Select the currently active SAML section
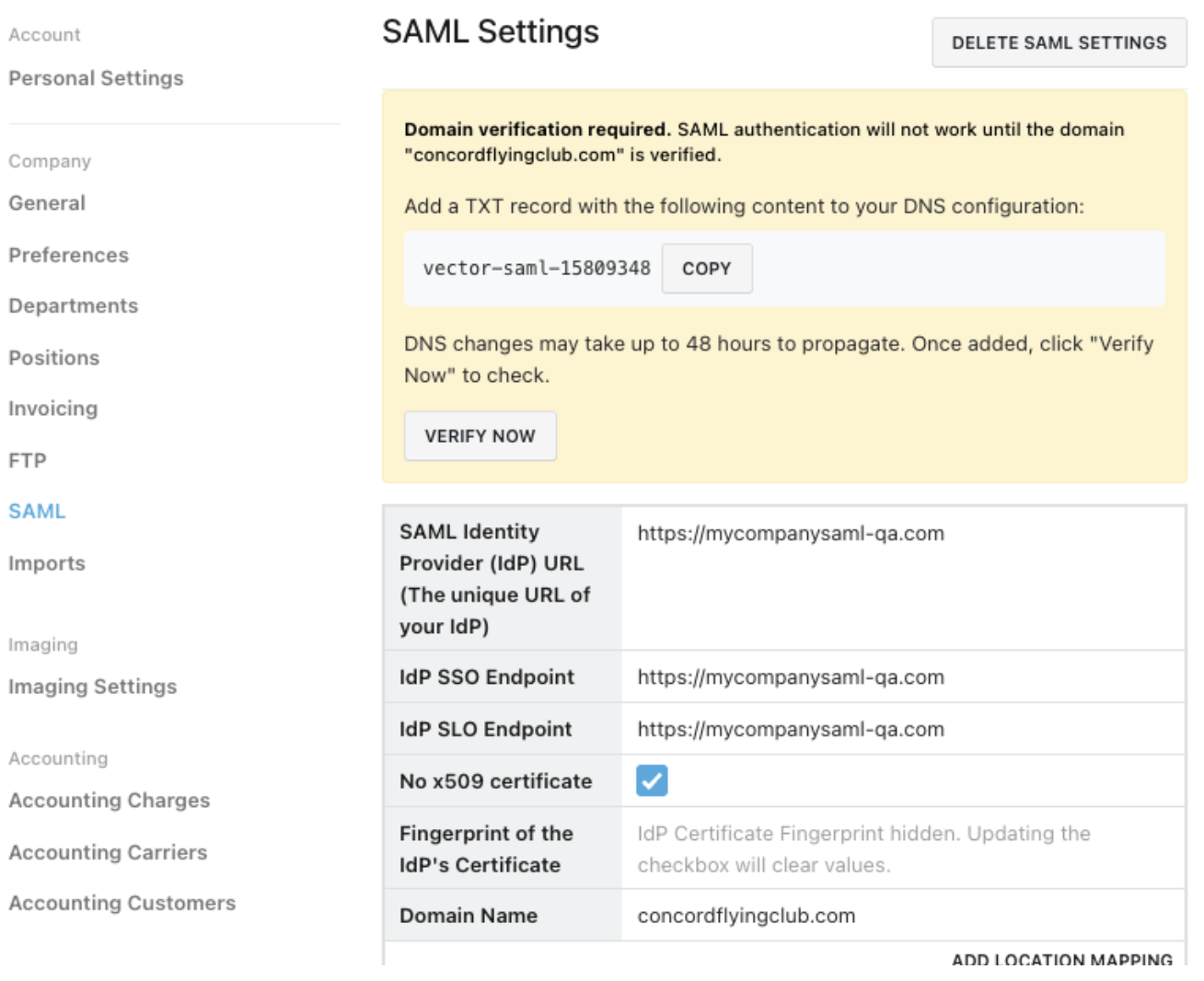The image size is (1204, 981). point(37,511)
